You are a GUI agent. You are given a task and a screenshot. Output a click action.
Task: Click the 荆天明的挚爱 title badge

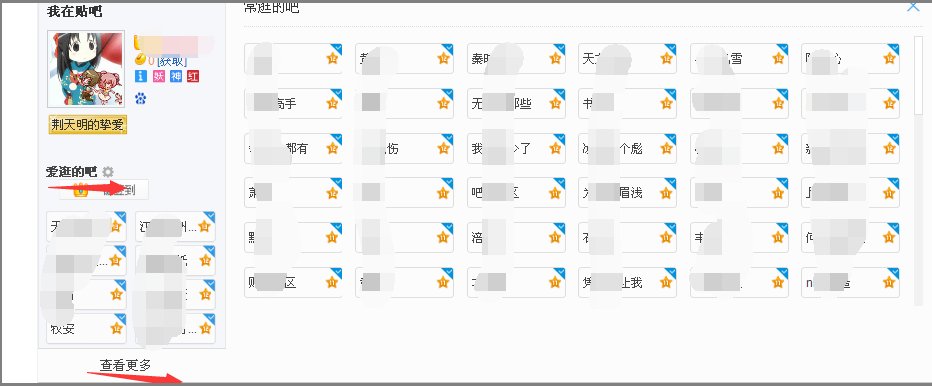click(88, 125)
